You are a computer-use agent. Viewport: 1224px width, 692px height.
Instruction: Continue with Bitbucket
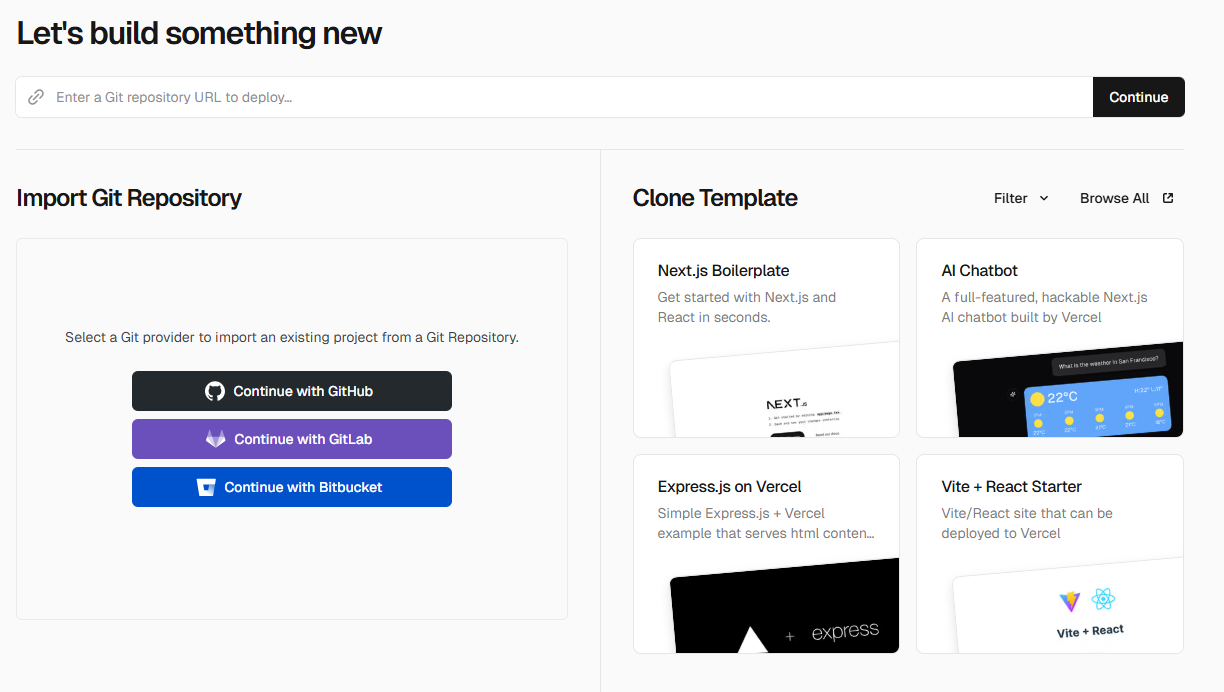tap(292, 487)
